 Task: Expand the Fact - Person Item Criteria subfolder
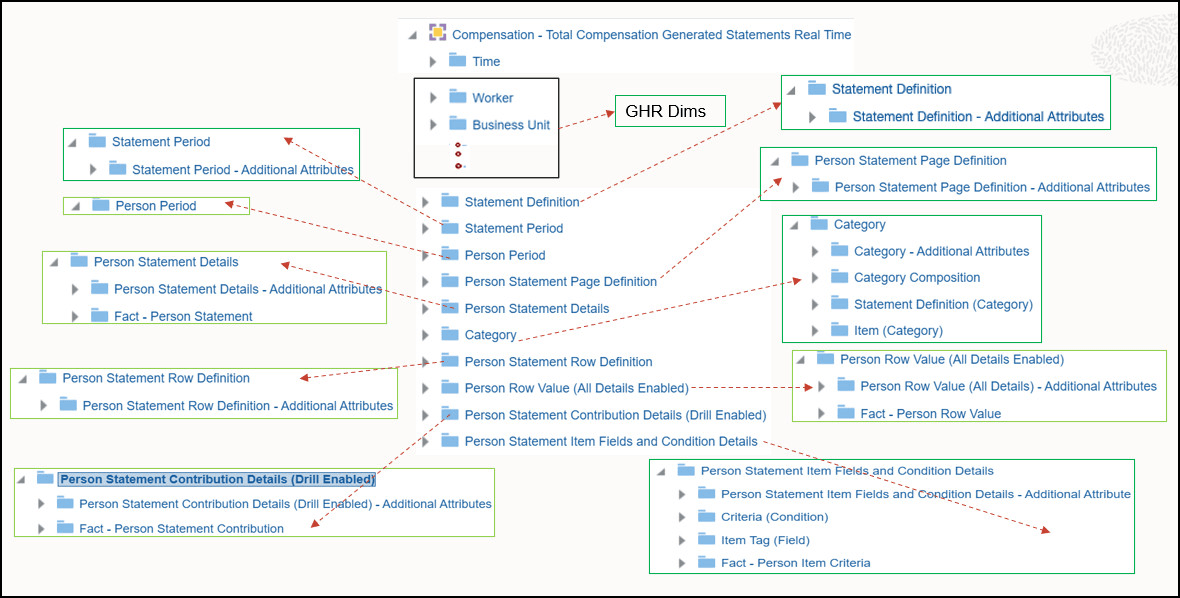point(682,563)
